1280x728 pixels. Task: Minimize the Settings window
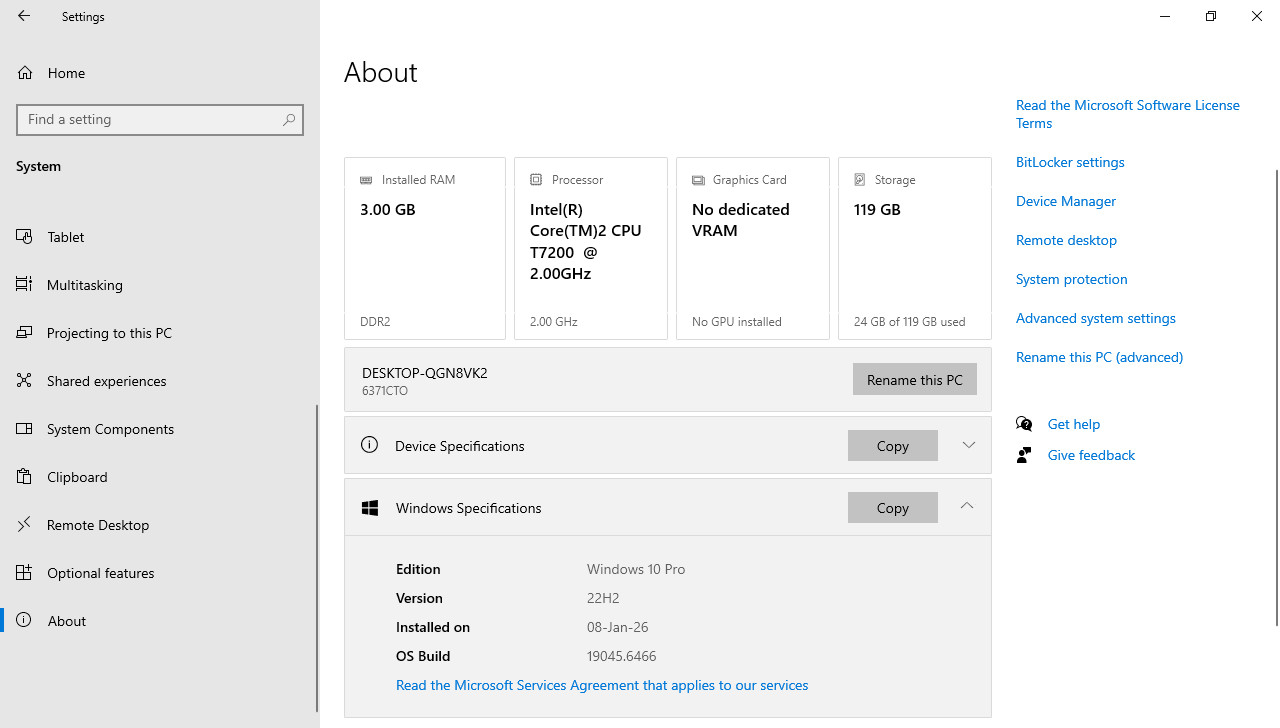(1165, 16)
